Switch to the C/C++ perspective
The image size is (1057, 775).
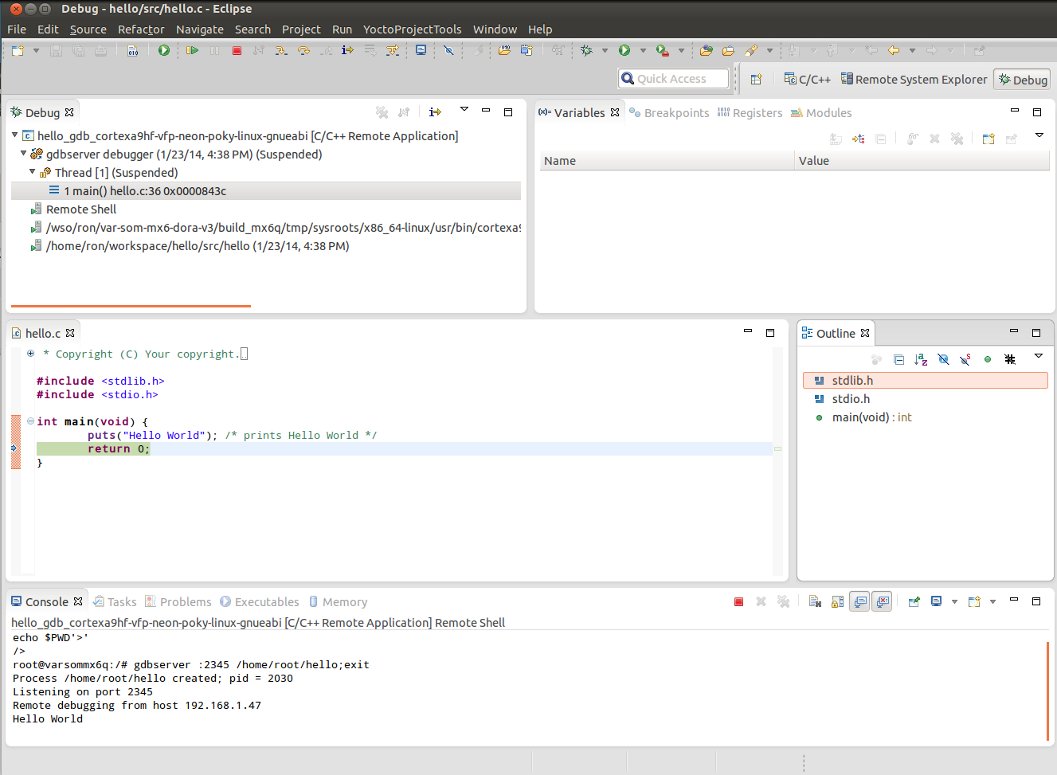click(x=808, y=80)
